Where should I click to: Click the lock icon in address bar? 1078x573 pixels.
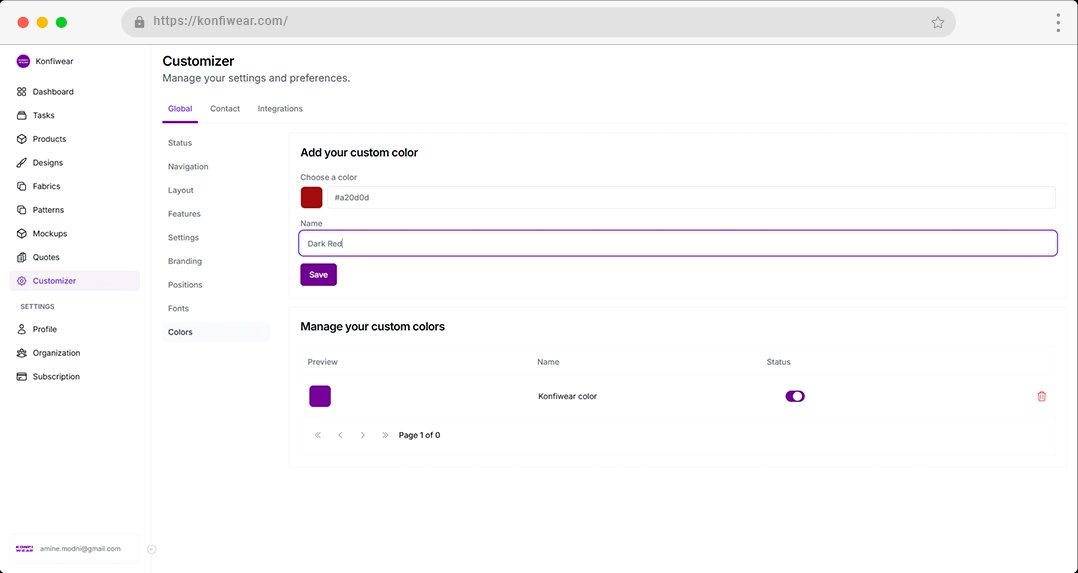140,22
